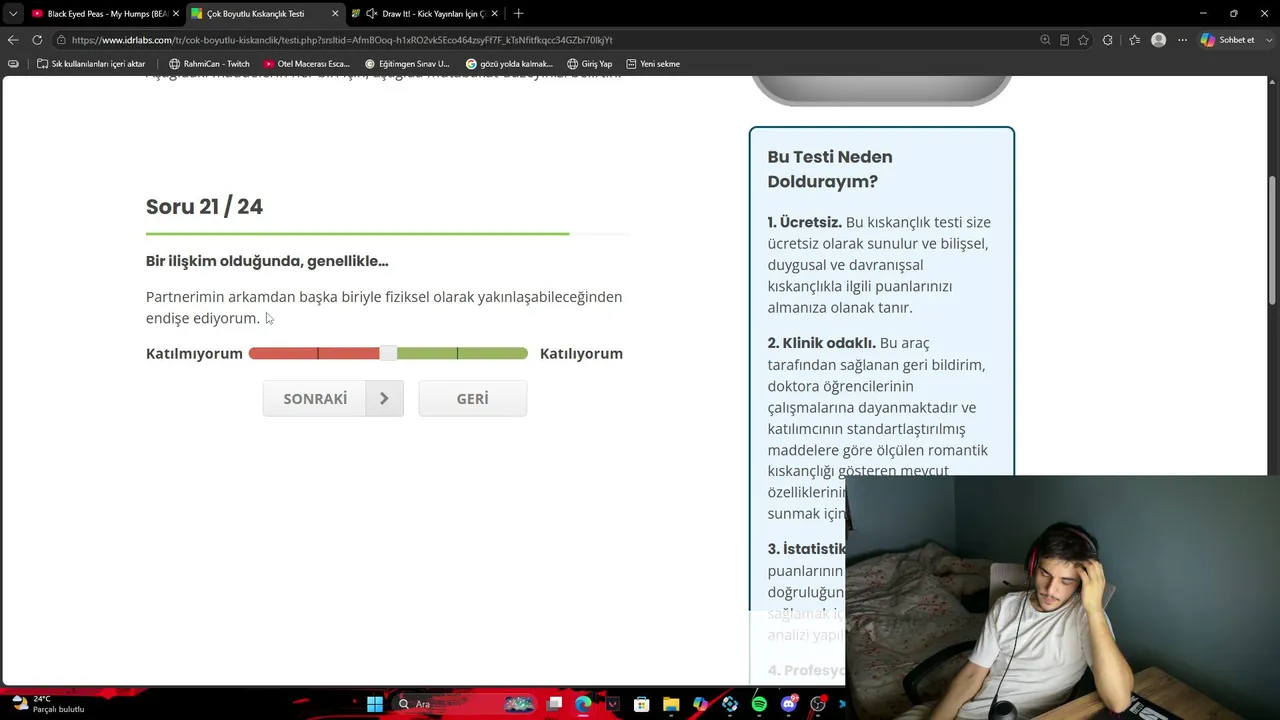Open the Copilot app on the taskbar

(700, 704)
